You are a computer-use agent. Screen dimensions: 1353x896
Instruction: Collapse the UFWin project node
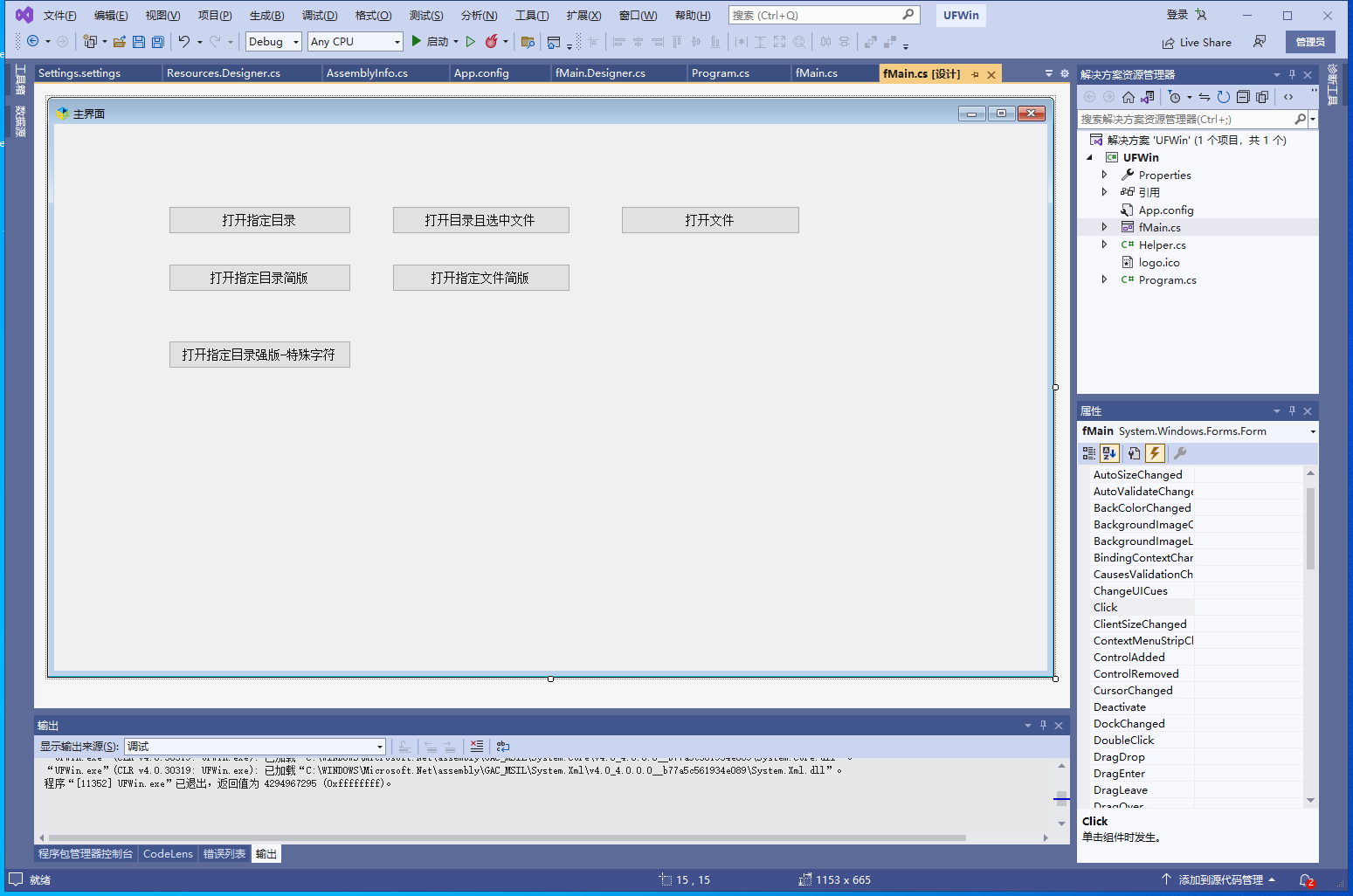pos(1089,158)
